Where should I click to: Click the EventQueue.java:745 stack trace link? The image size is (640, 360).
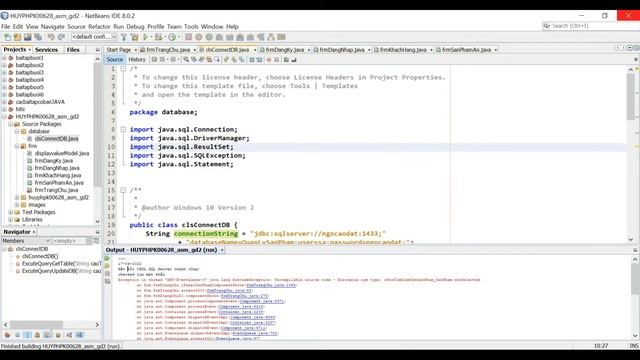[x=254, y=333]
